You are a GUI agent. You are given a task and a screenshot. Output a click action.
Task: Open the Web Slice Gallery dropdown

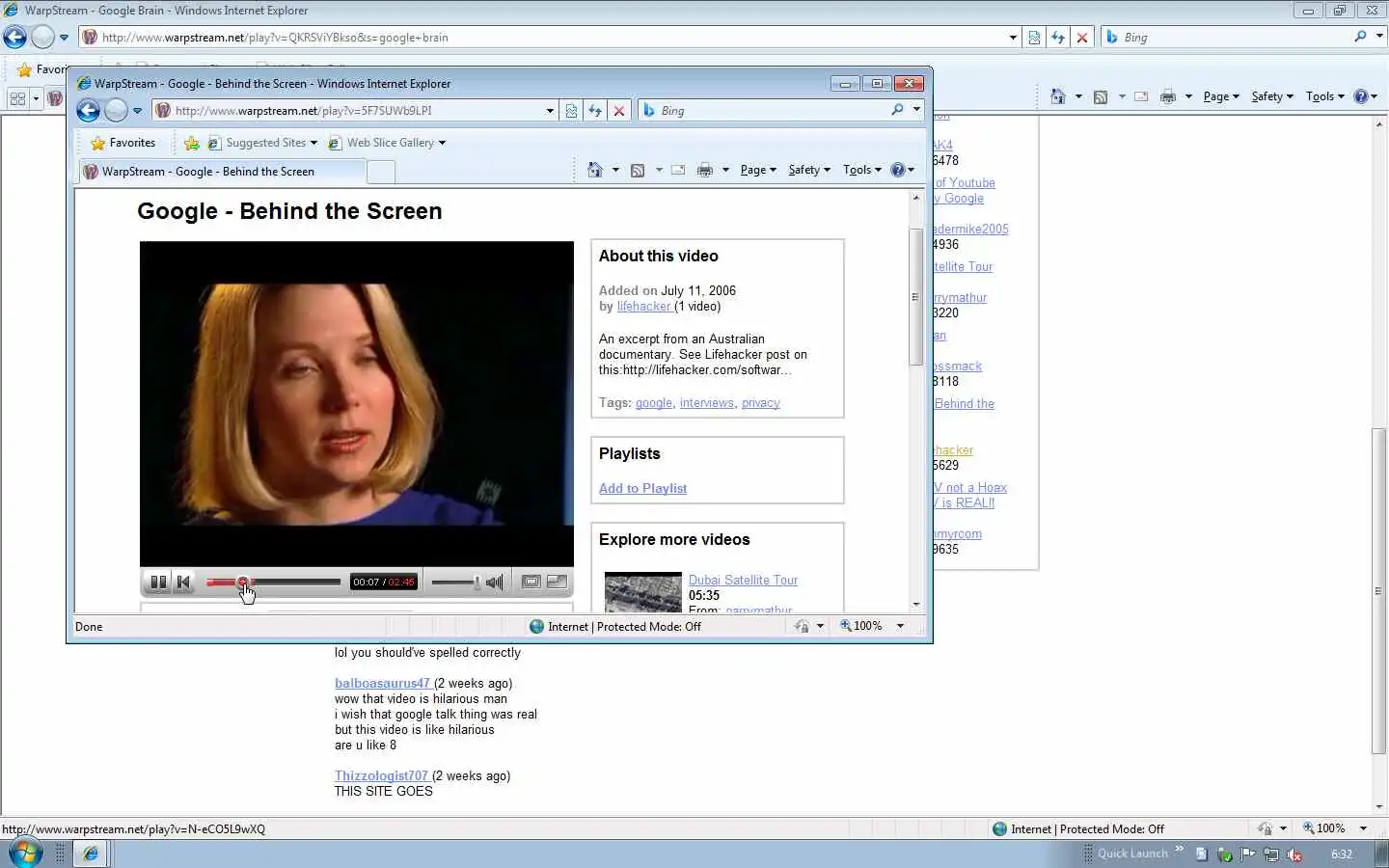[387, 143]
